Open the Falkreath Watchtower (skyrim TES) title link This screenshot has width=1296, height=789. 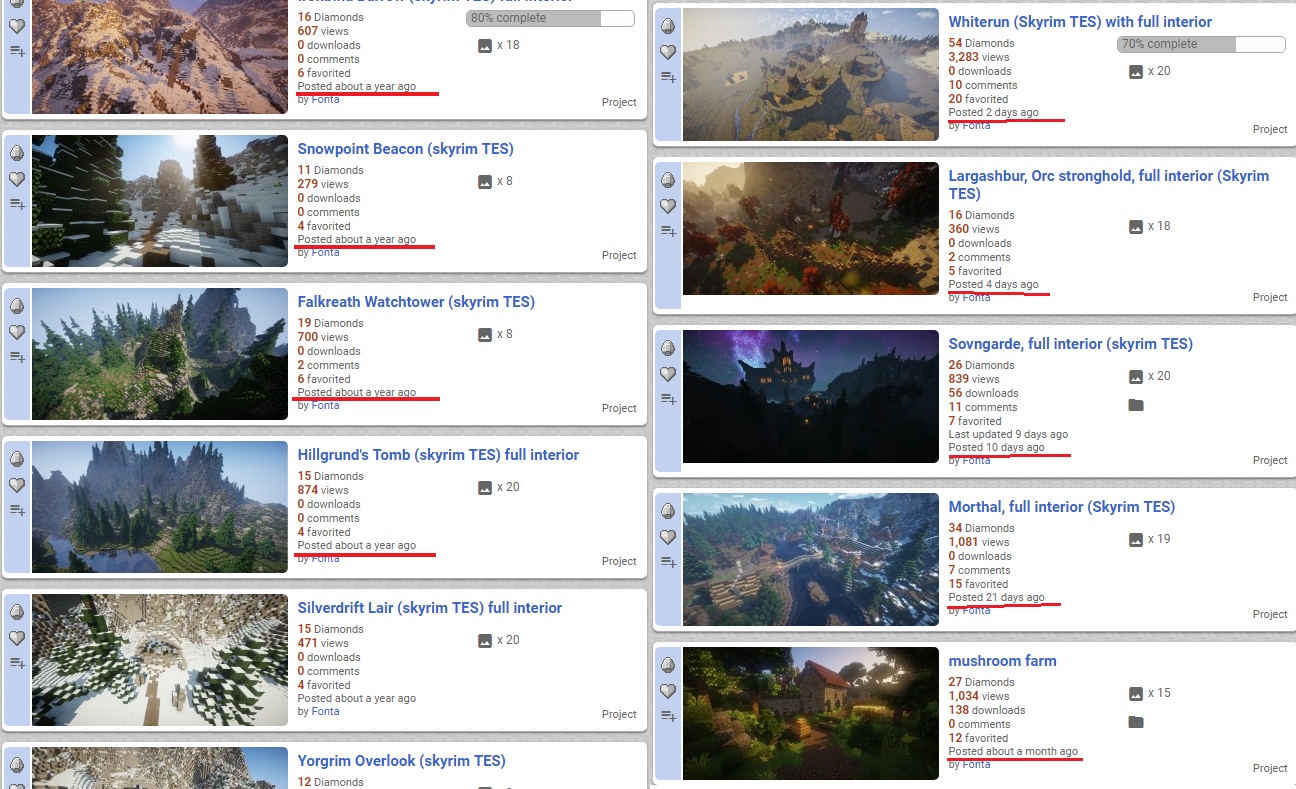point(416,302)
